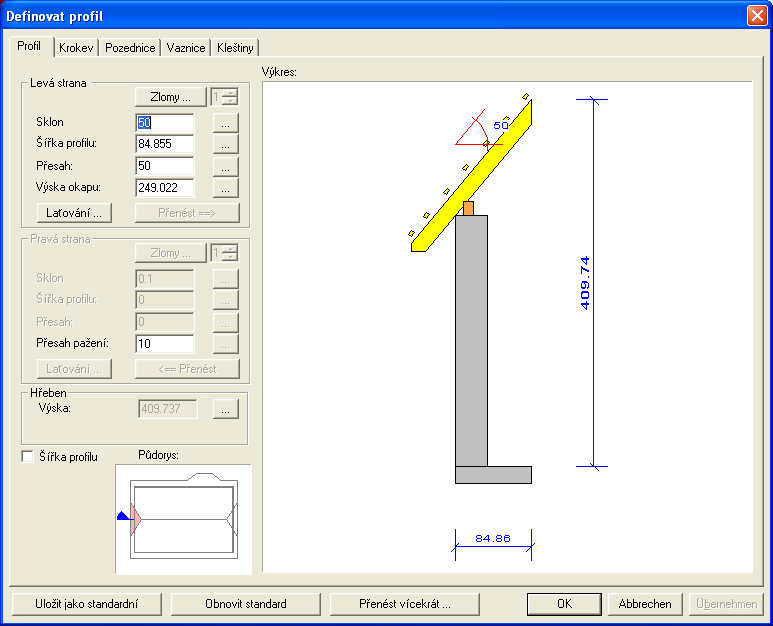Click the Výška okapu field 249.022
Image resolution: width=773 pixels, height=626 pixels.
tap(165, 187)
